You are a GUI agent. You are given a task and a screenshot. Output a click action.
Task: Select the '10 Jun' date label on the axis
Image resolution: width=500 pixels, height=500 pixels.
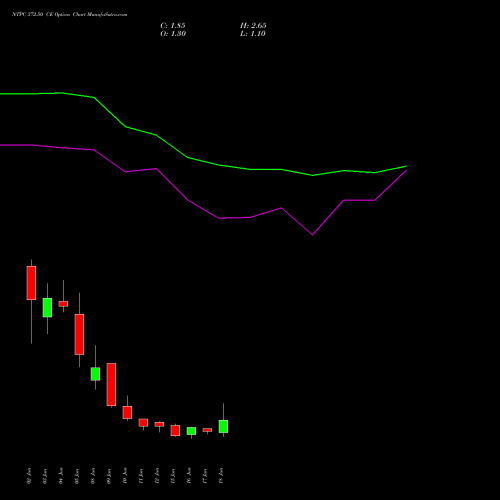point(125,476)
